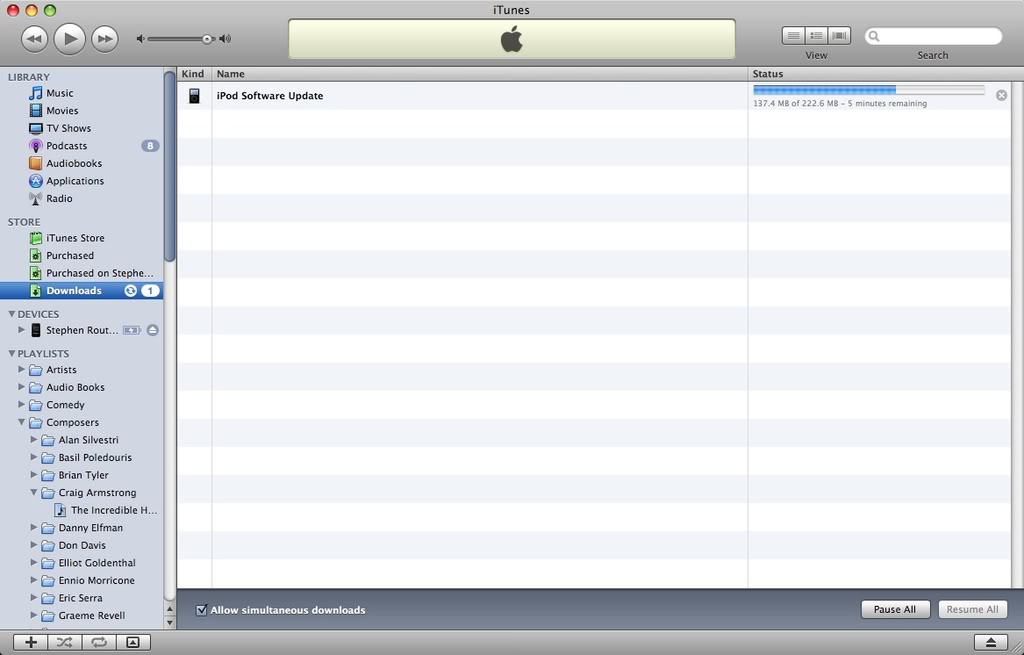
Task: Click the sidebar scrollbar thumb
Action: pyautogui.click(x=170, y=166)
